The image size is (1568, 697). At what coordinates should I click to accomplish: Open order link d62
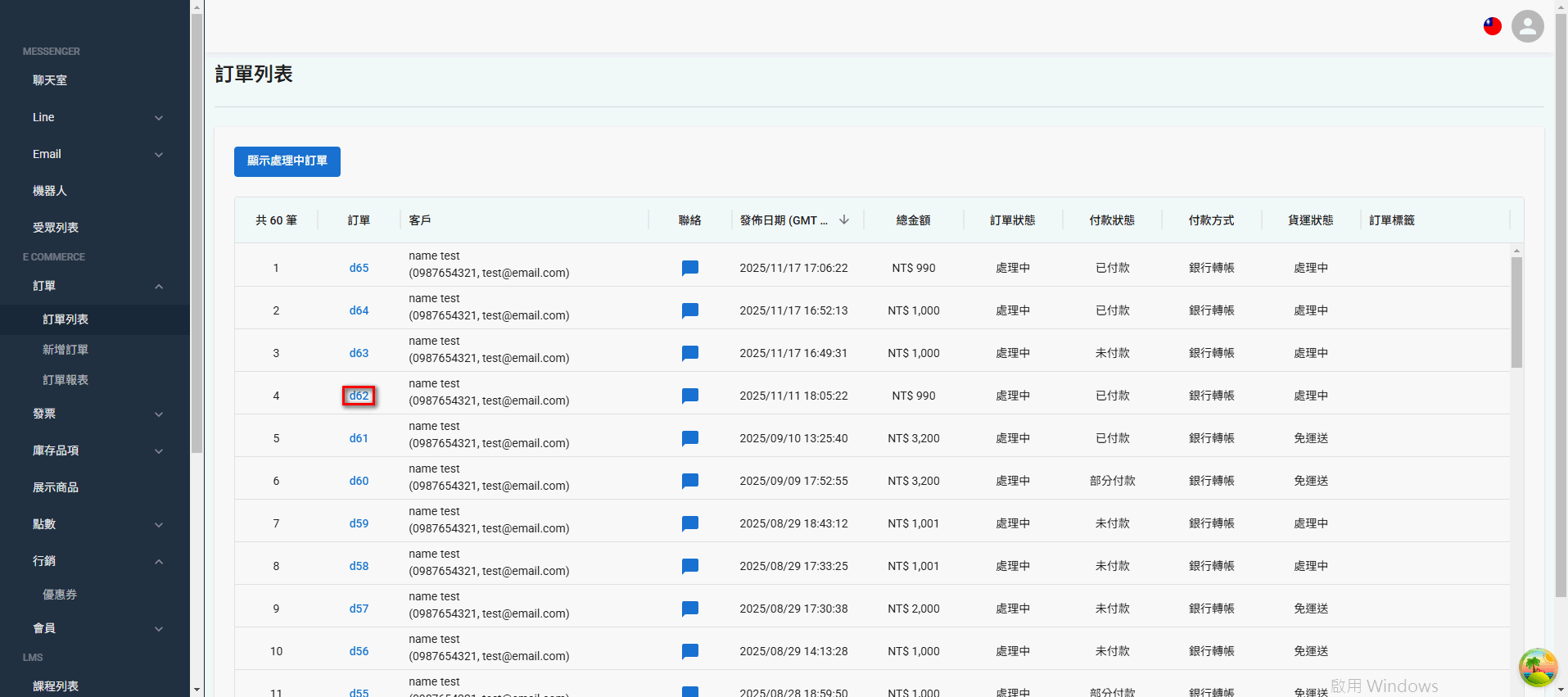point(359,396)
